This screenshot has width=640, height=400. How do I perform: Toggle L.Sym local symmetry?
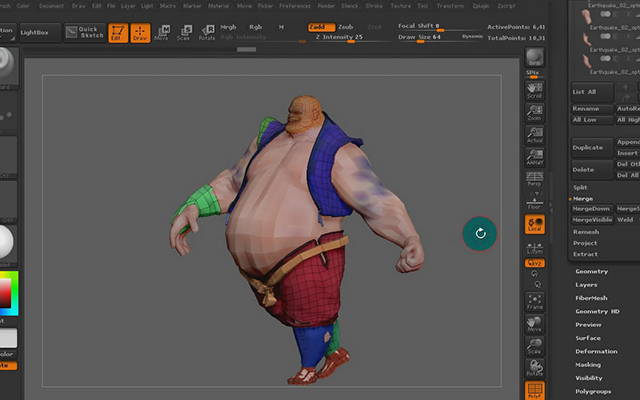[x=534, y=248]
